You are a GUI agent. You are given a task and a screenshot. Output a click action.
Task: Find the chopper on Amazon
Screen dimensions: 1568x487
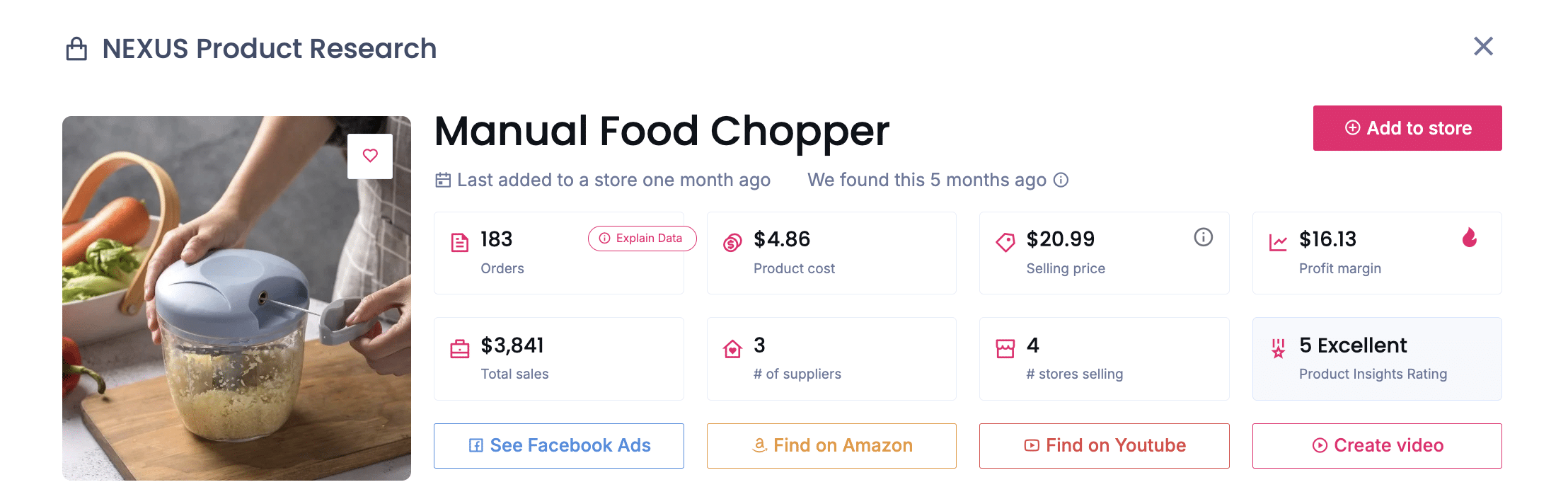point(831,445)
